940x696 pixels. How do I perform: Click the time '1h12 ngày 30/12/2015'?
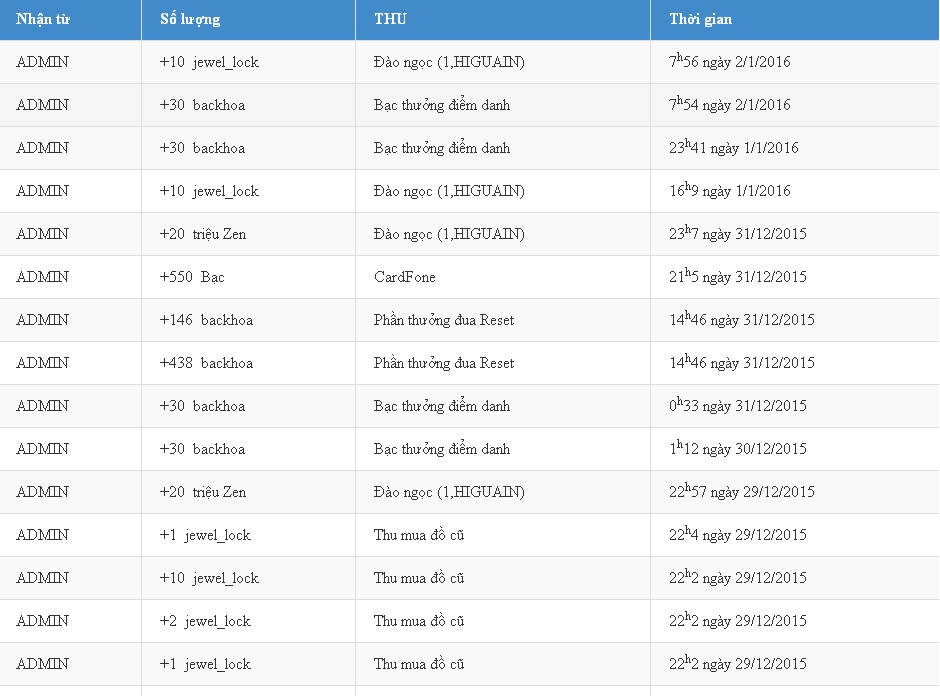(738, 448)
